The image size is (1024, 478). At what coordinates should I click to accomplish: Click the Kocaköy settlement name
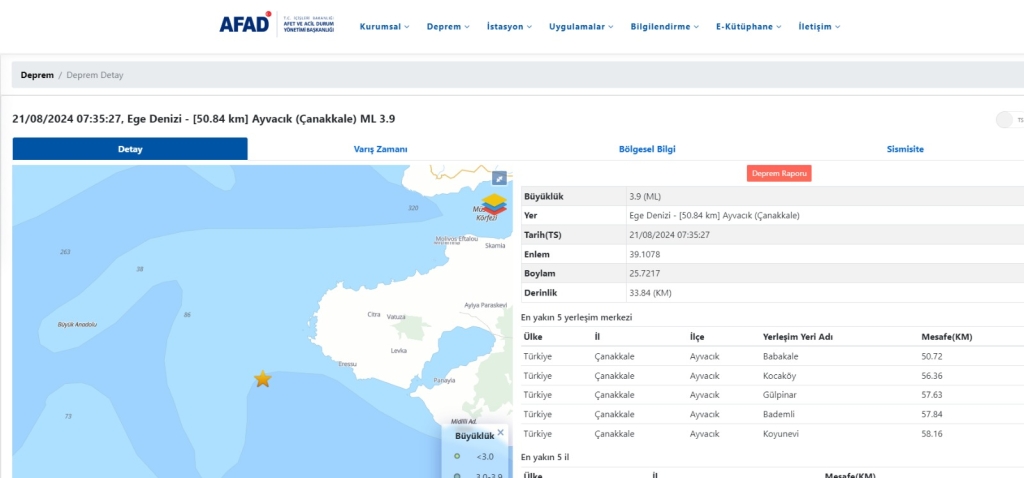[x=780, y=376]
